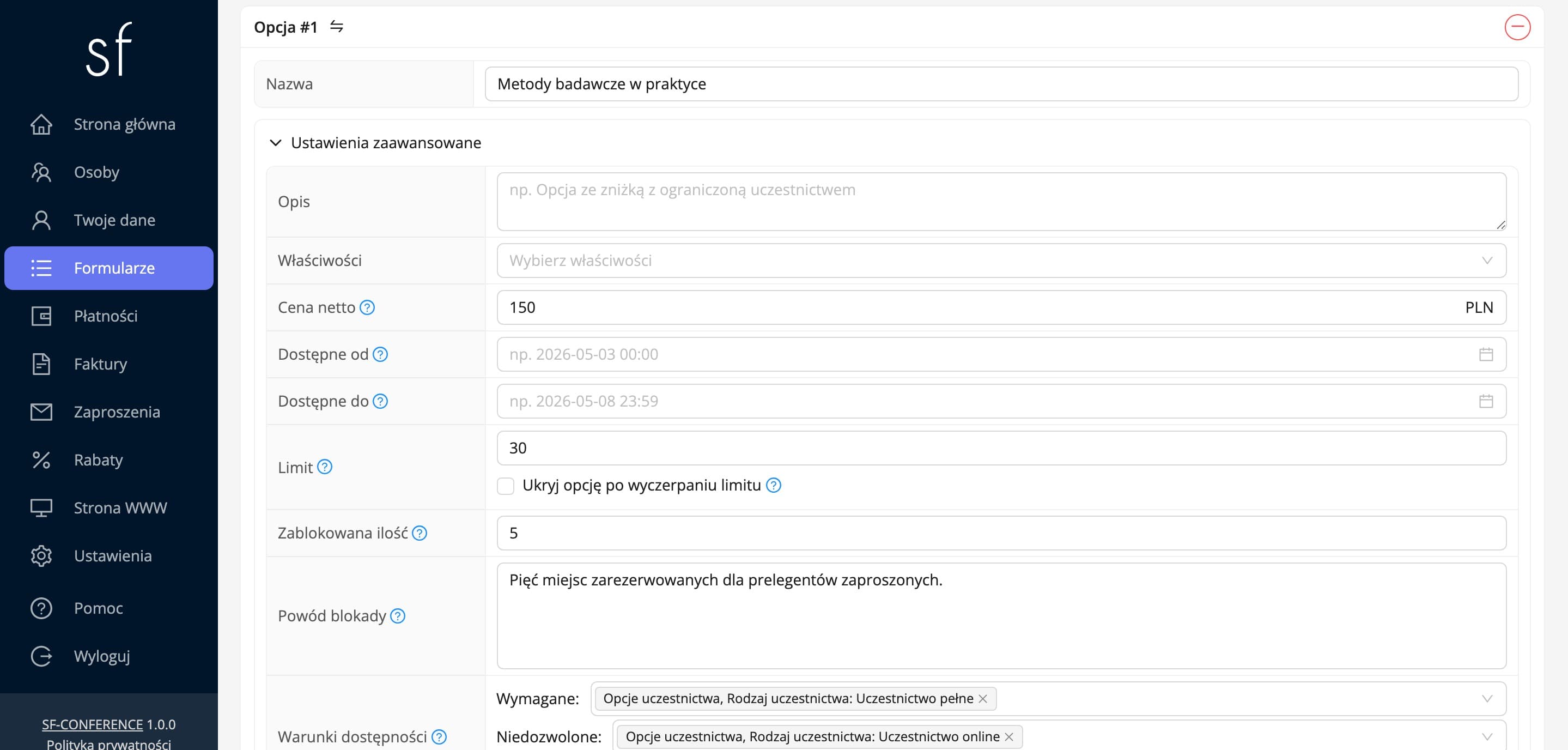
Task: Remove the Uczestnictwo online disallowed tag
Action: 1009,736
